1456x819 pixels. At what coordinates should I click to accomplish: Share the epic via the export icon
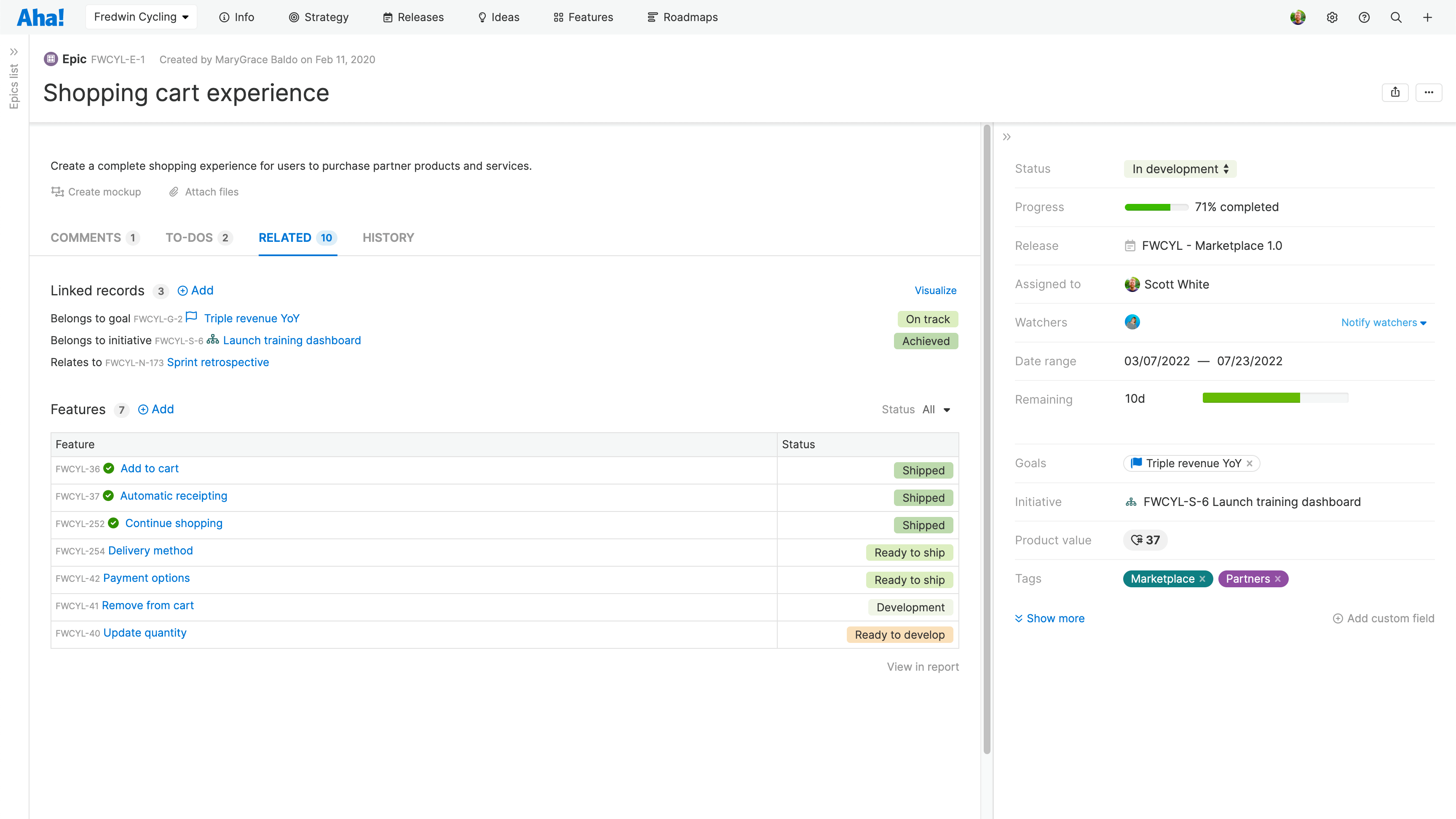pyautogui.click(x=1395, y=92)
